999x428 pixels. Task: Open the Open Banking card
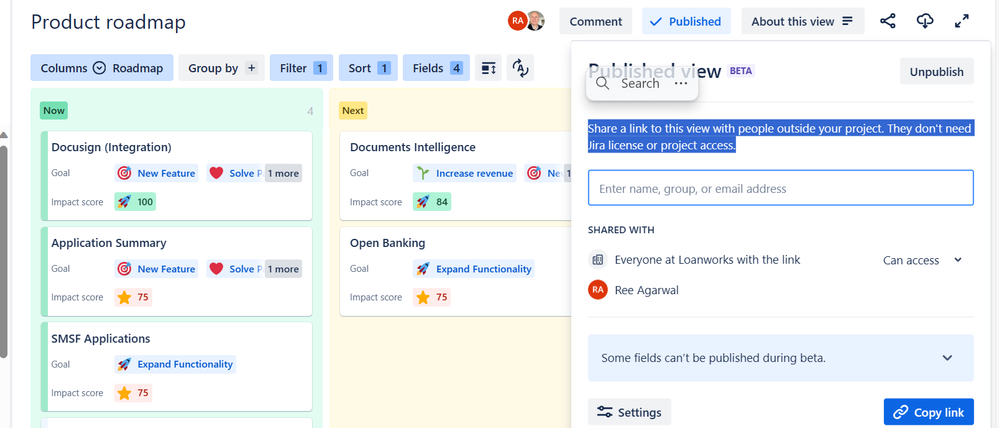pos(456,271)
